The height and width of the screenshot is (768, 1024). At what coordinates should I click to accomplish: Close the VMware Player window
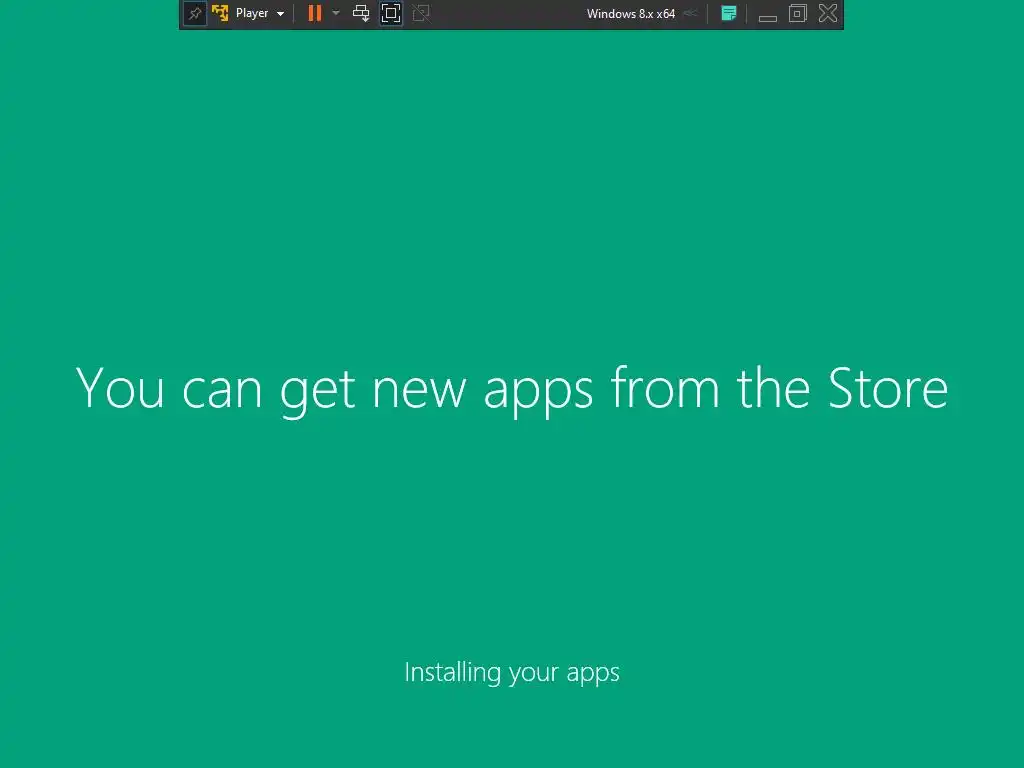click(x=827, y=13)
